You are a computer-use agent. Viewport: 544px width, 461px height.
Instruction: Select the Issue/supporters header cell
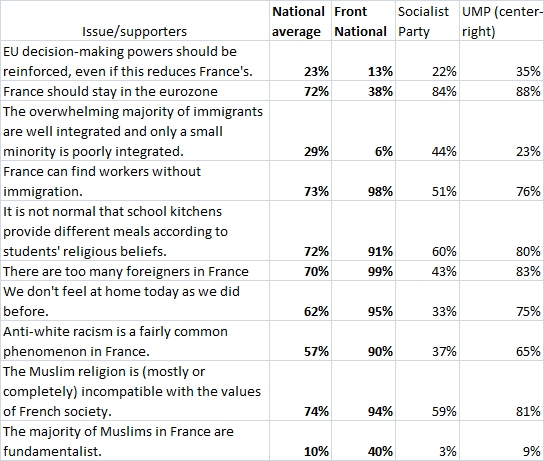coord(135,21)
